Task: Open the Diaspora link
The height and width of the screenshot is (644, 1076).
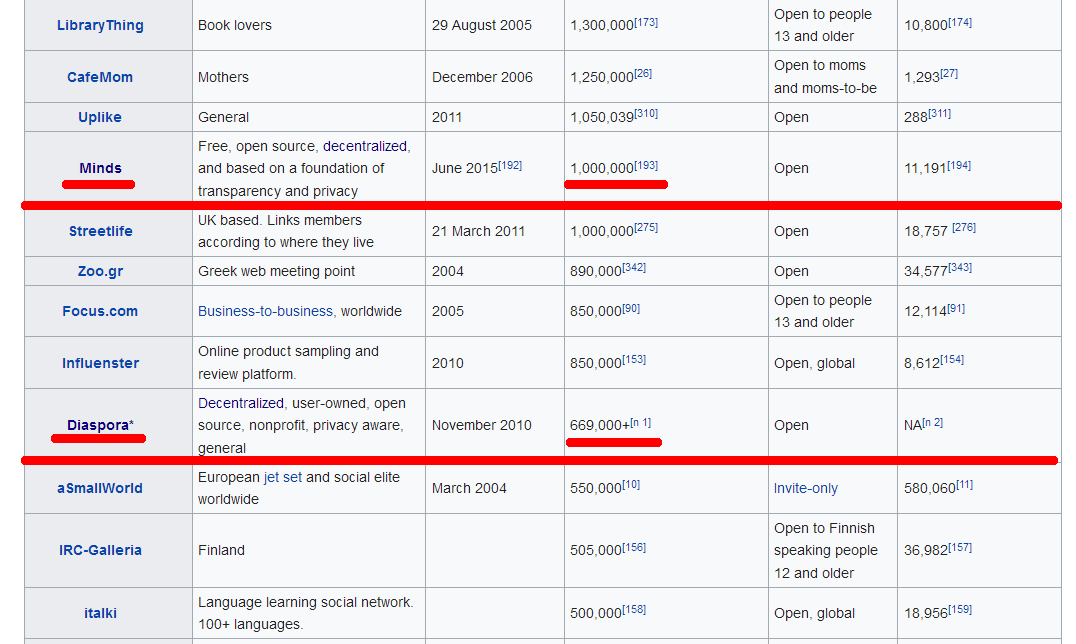Action: tap(97, 425)
